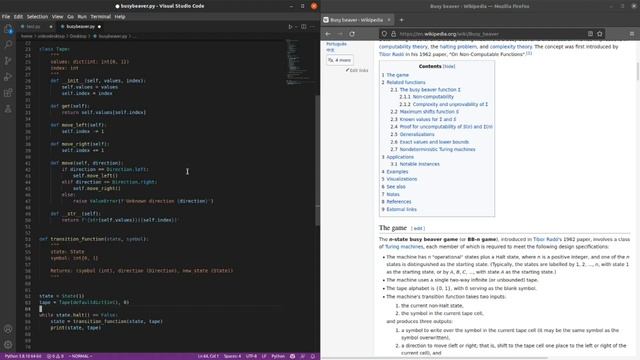Open 'The game' contents link
The width and height of the screenshot is (640, 360).
coord(398,75)
